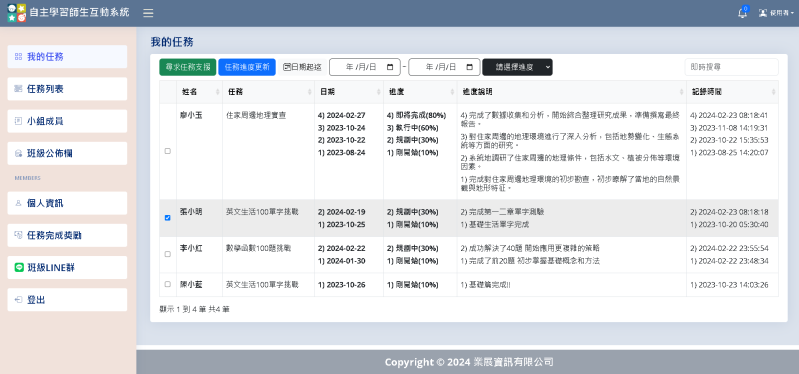The height and width of the screenshot is (374, 799).
Task: Open calendar picker of start date
Action: 390,67
